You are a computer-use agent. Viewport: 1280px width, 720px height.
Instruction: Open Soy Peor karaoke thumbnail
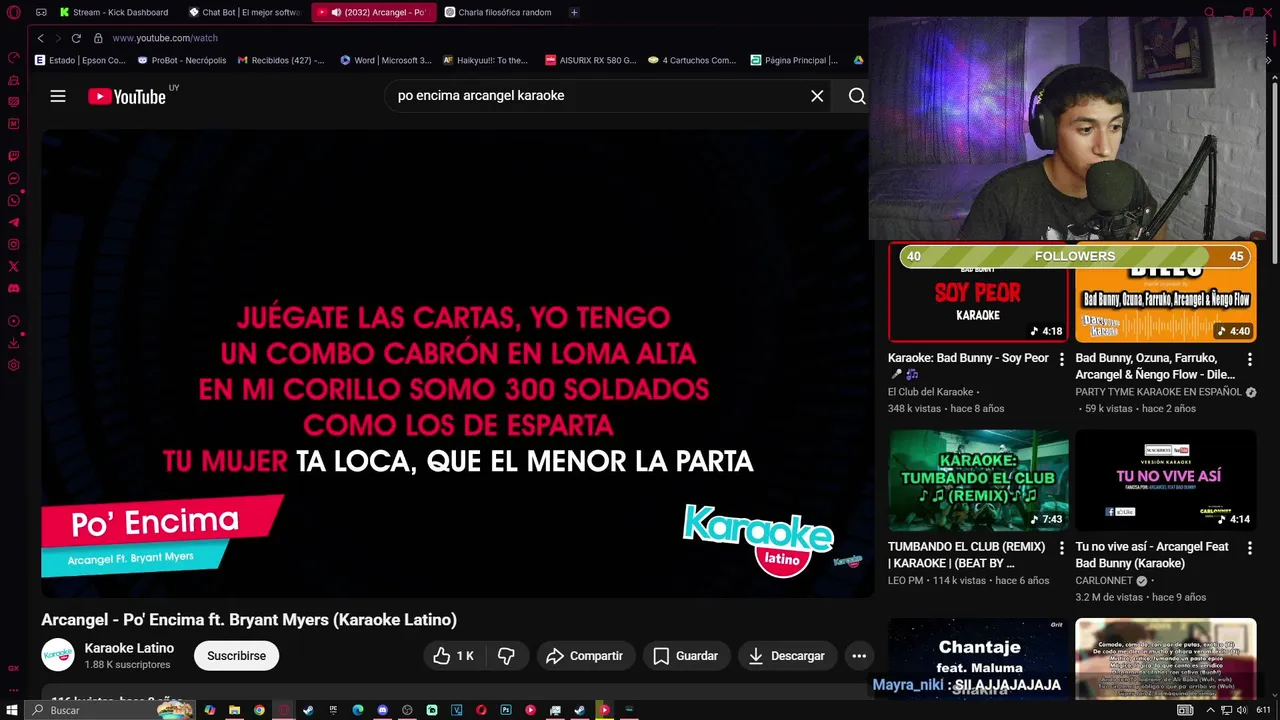(978, 292)
